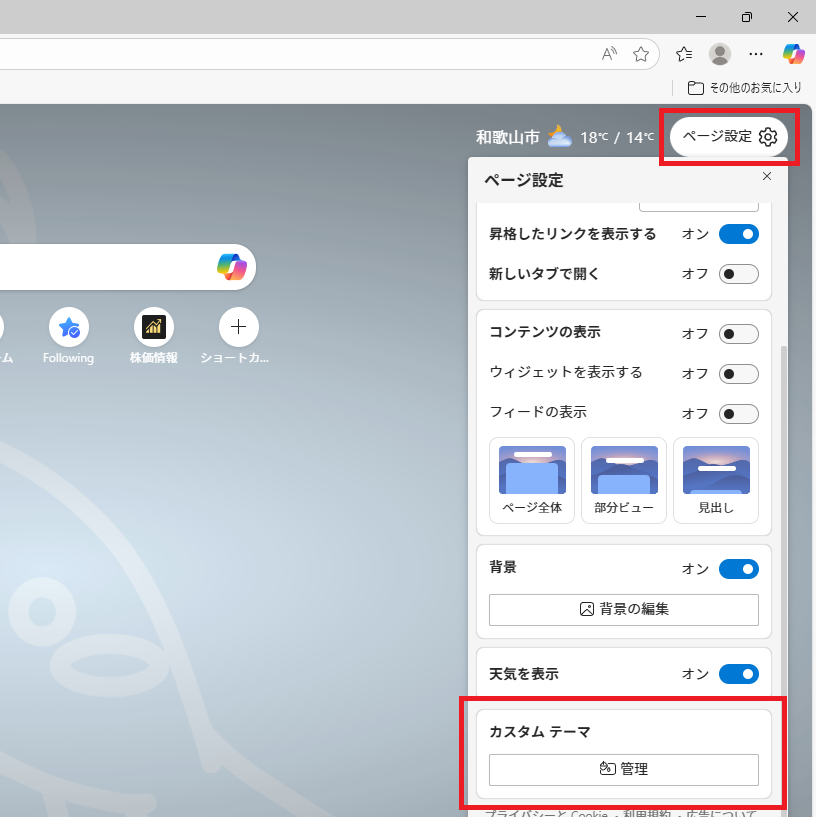Click the Copilot icon in the browser toolbar
The width and height of the screenshot is (816, 817).
pos(794,54)
